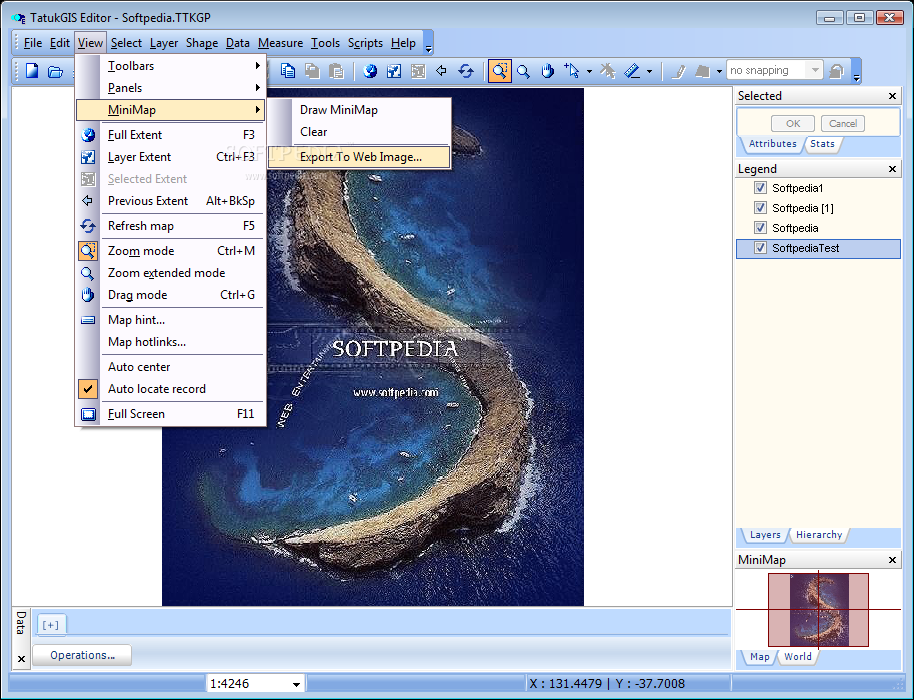This screenshot has height=700, width=914.
Task: Select the arrow Select tool in toolbar
Action: (x=572, y=71)
